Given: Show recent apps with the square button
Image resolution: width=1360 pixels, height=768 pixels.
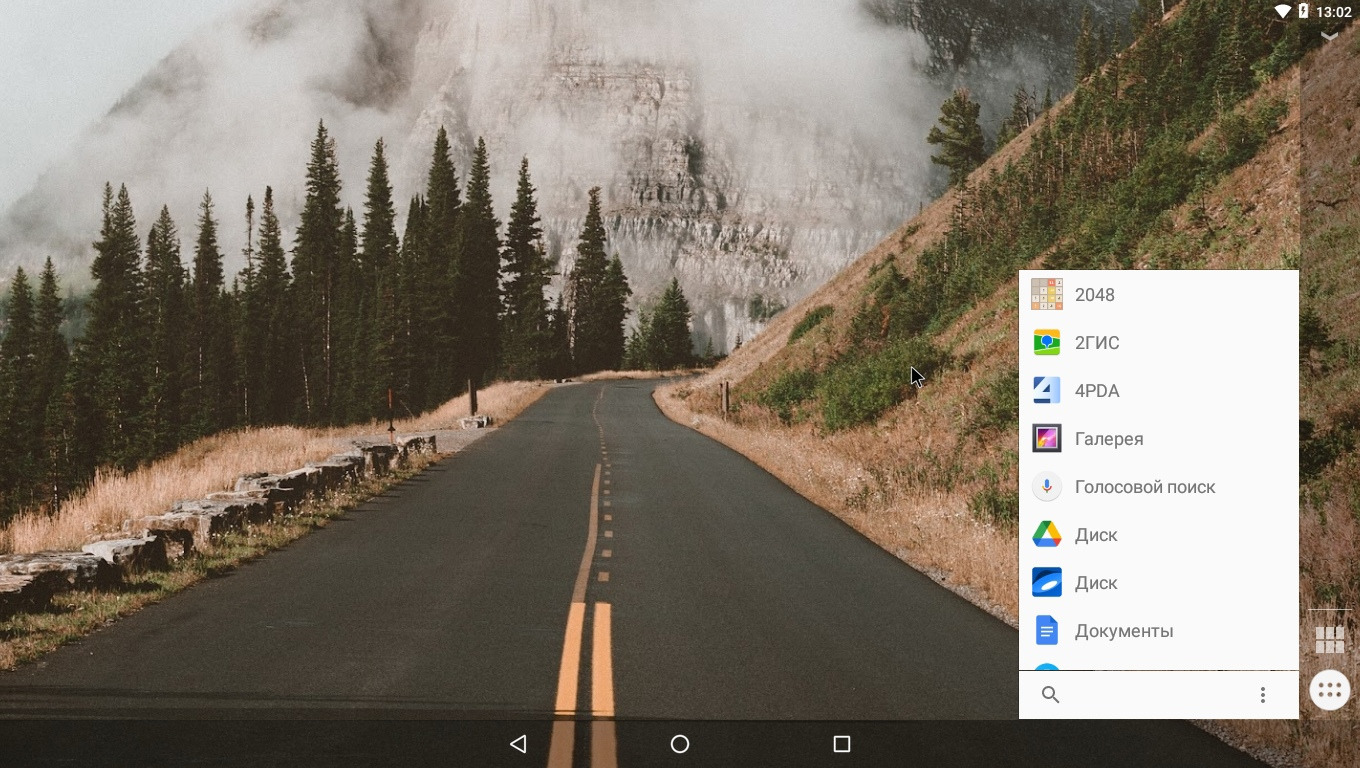Looking at the screenshot, I should pos(842,744).
